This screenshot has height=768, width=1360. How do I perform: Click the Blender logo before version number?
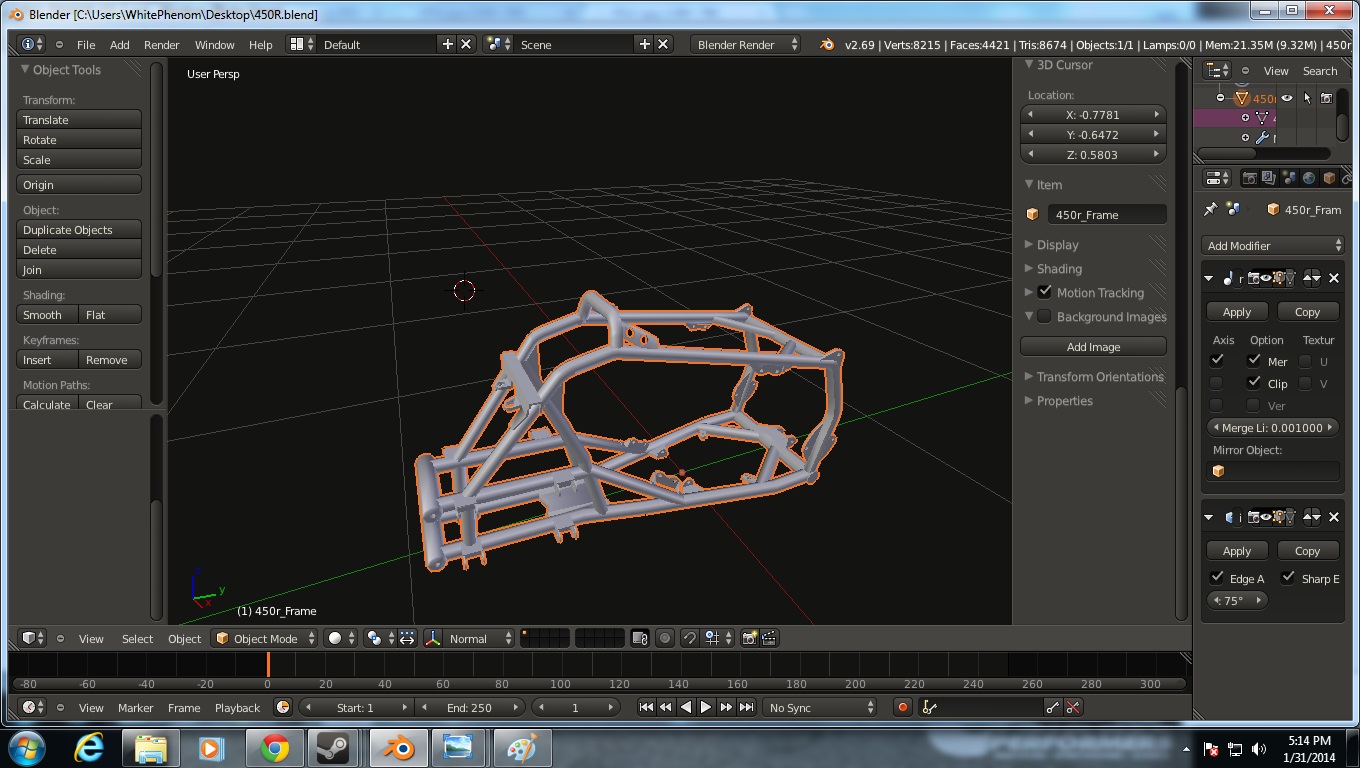[826, 44]
